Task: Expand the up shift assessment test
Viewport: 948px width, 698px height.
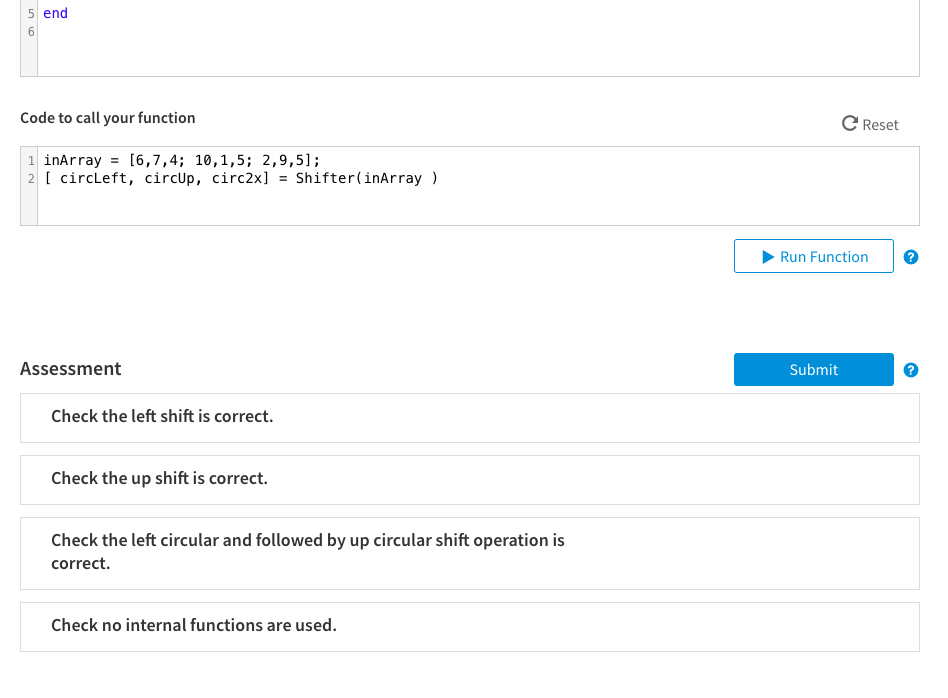Action: pyautogui.click(x=470, y=479)
